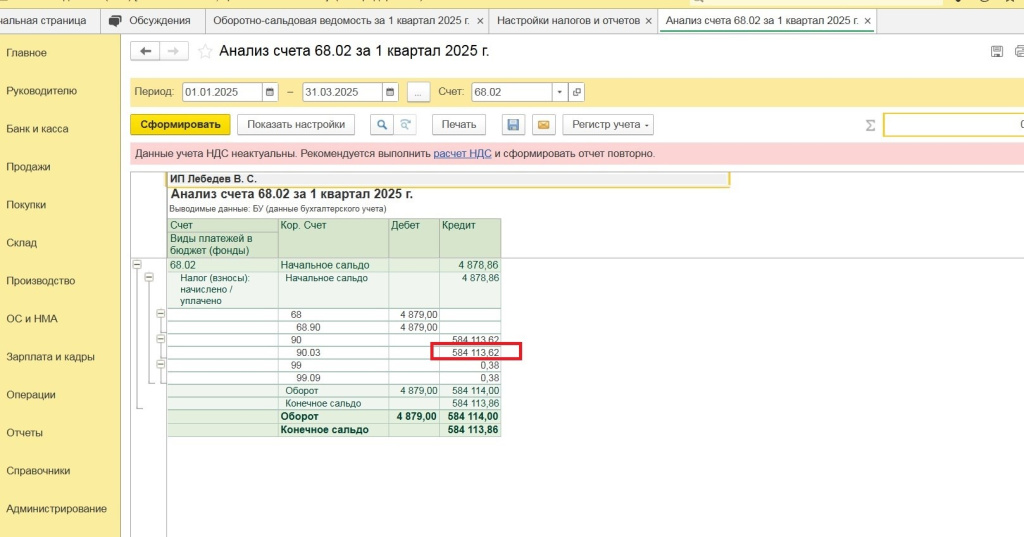Save report using toolbar diskette icon

pos(513,124)
